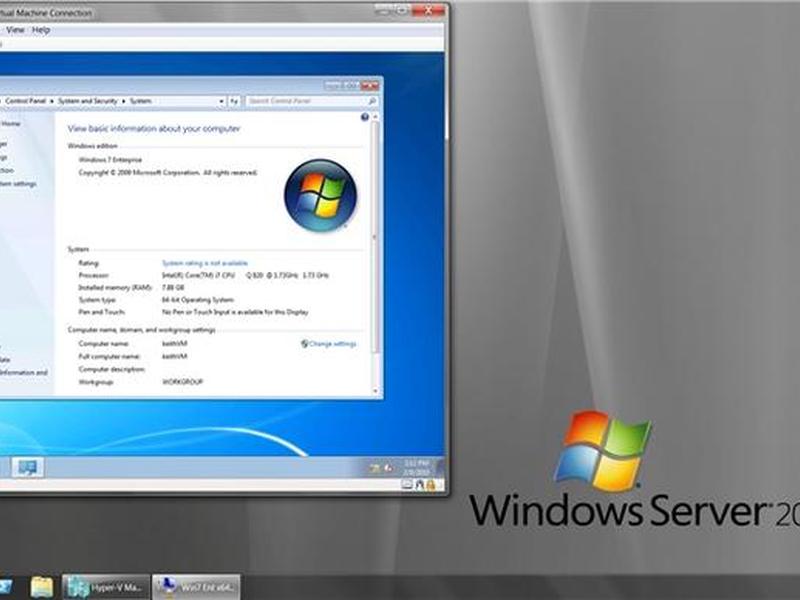
Task: Select the Installed memory 7.88 GB value
Action: click(x=173, y=288)
